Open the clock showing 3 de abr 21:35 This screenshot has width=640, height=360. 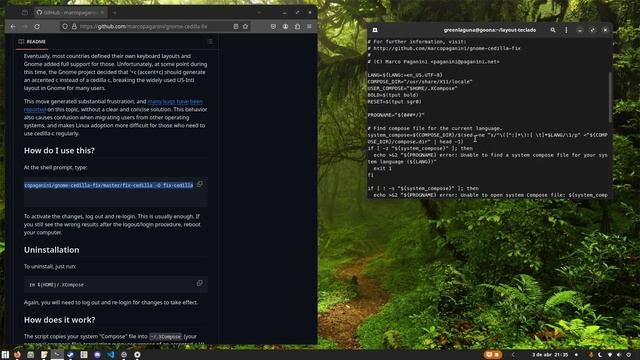point(550,355)
